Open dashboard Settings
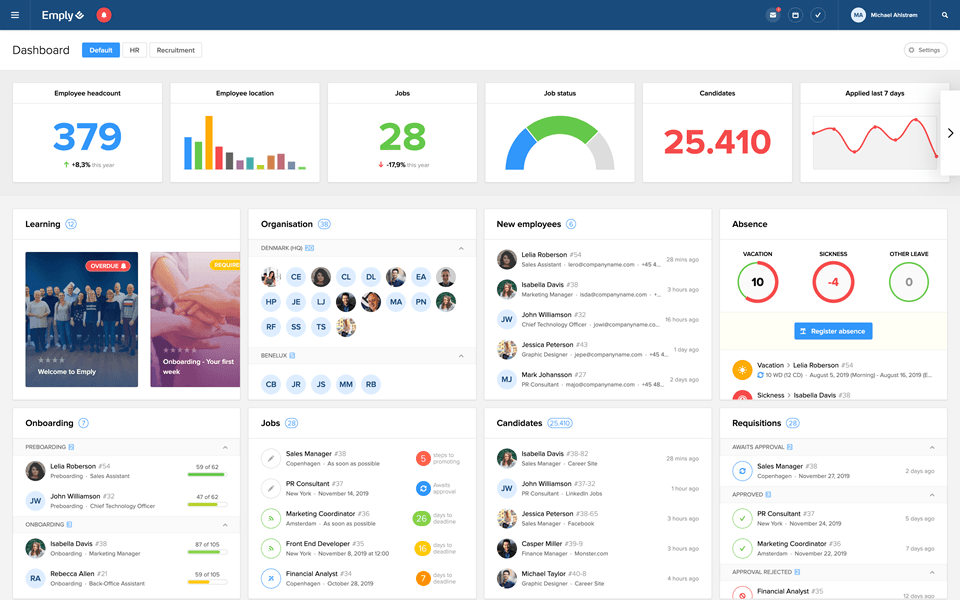 tap(924, 50)
